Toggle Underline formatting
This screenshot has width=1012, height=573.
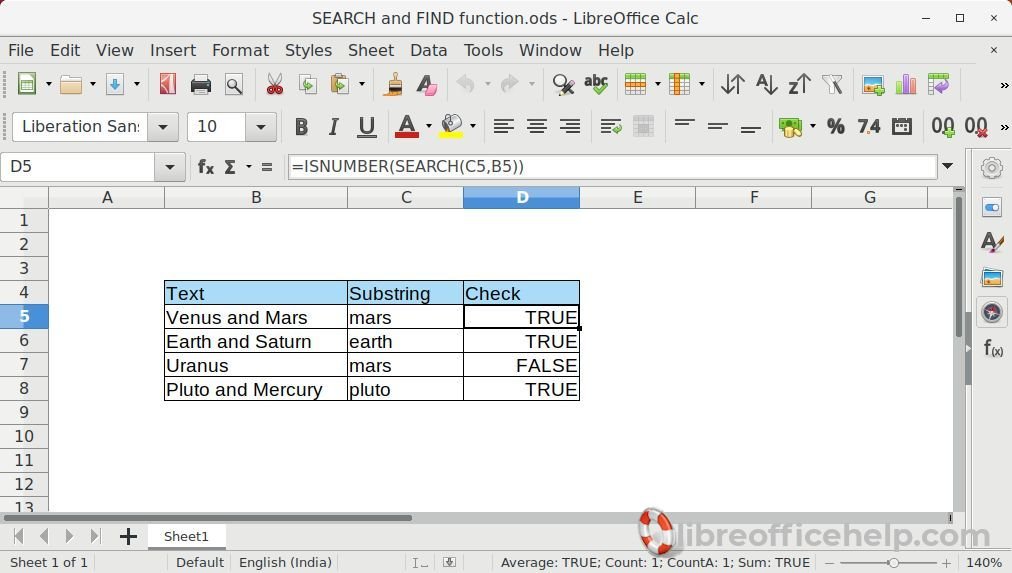tap(367, 126)
